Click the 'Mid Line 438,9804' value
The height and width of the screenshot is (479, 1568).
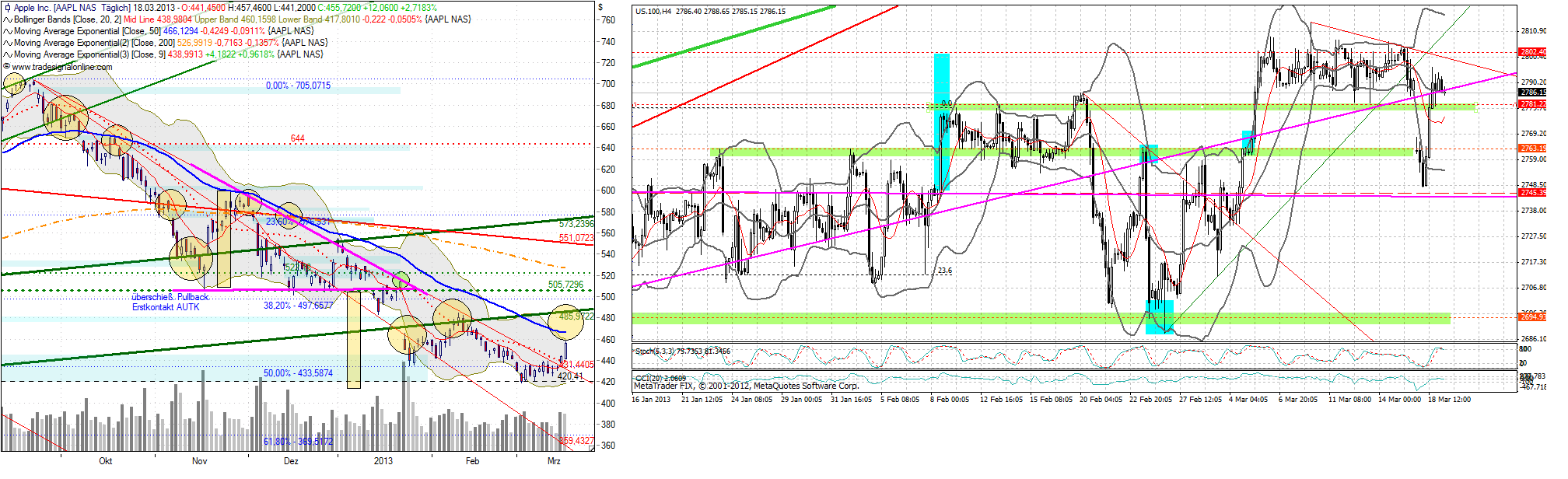coord(158,19)
